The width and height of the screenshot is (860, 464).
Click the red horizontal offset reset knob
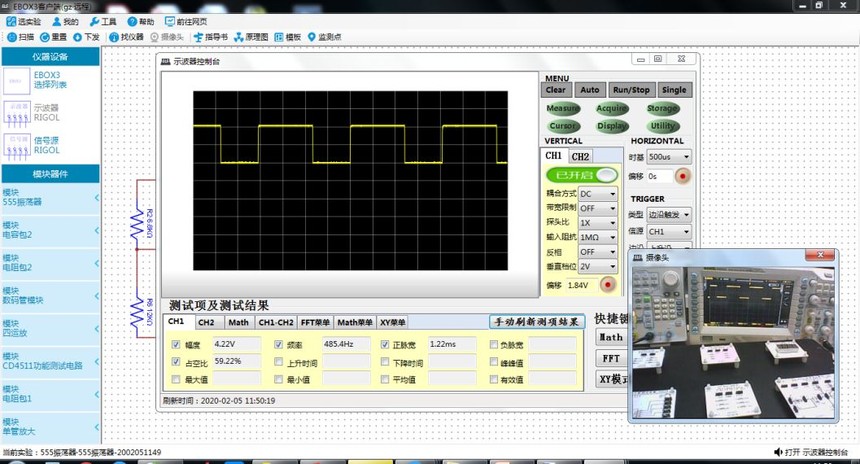pyautogui.click(x=682, y=176)
